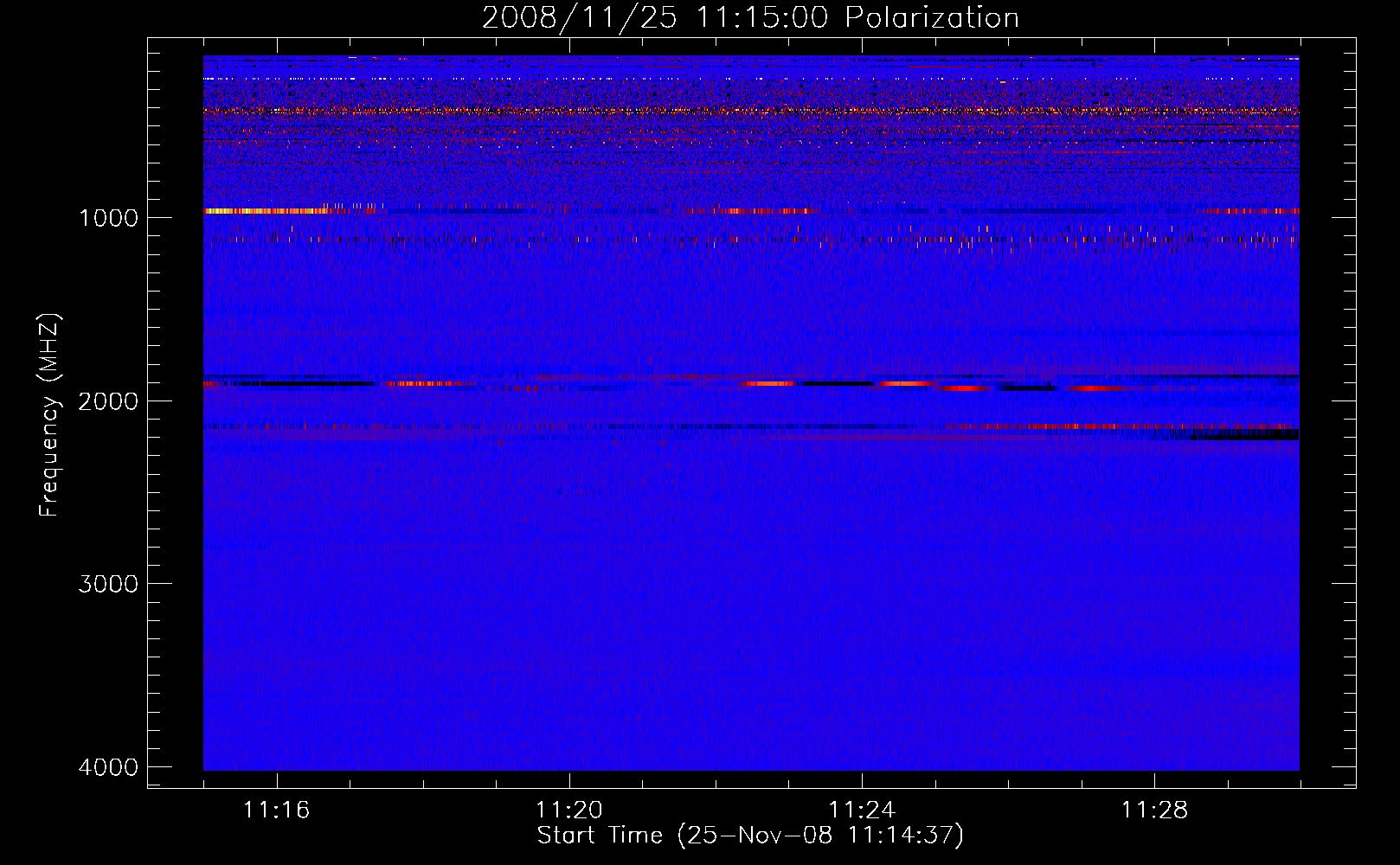Click the 11:16 time tick label
1400x865 pixels.
tap(276, 811)
